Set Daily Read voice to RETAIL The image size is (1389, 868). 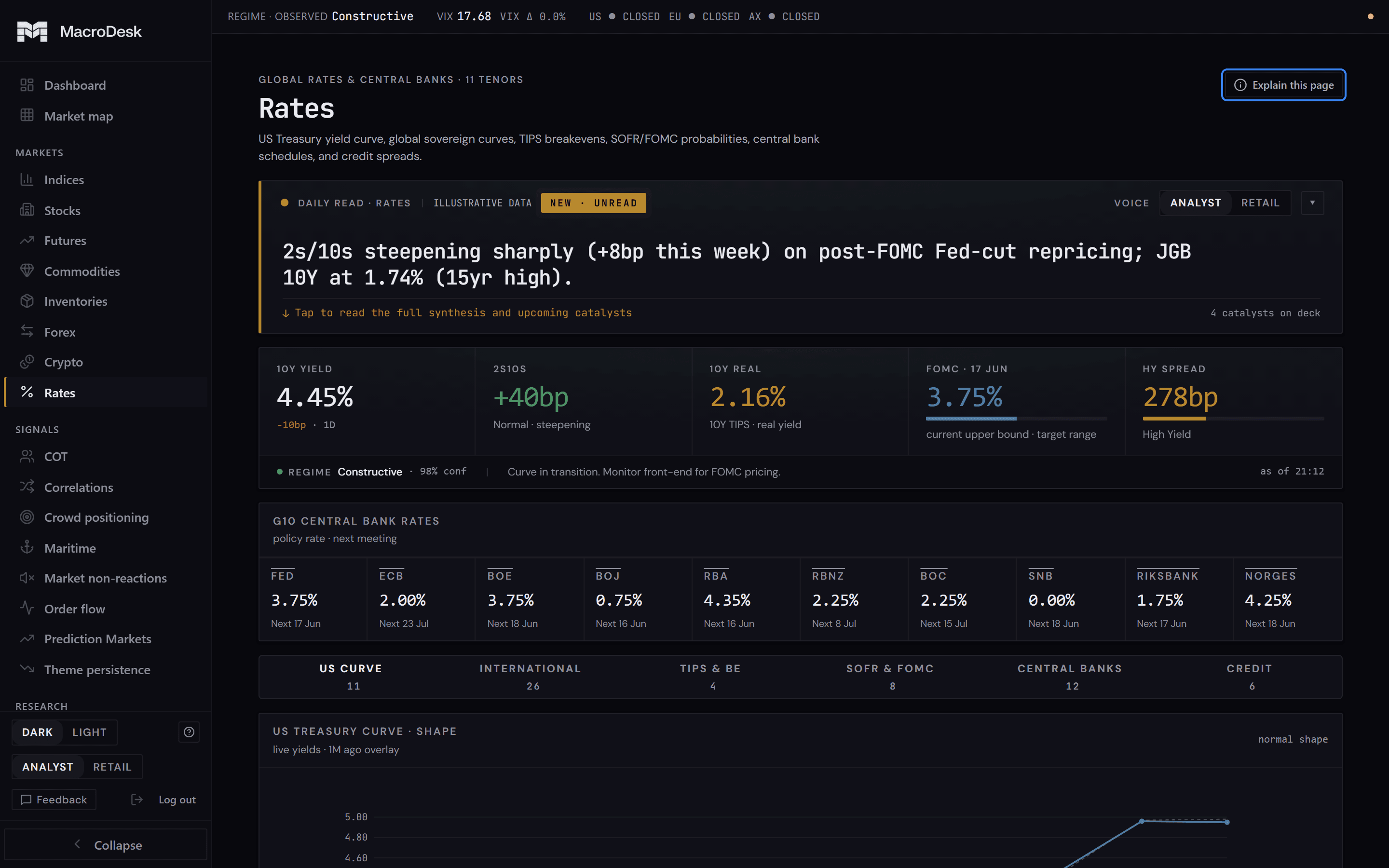tap(1260, 203)
